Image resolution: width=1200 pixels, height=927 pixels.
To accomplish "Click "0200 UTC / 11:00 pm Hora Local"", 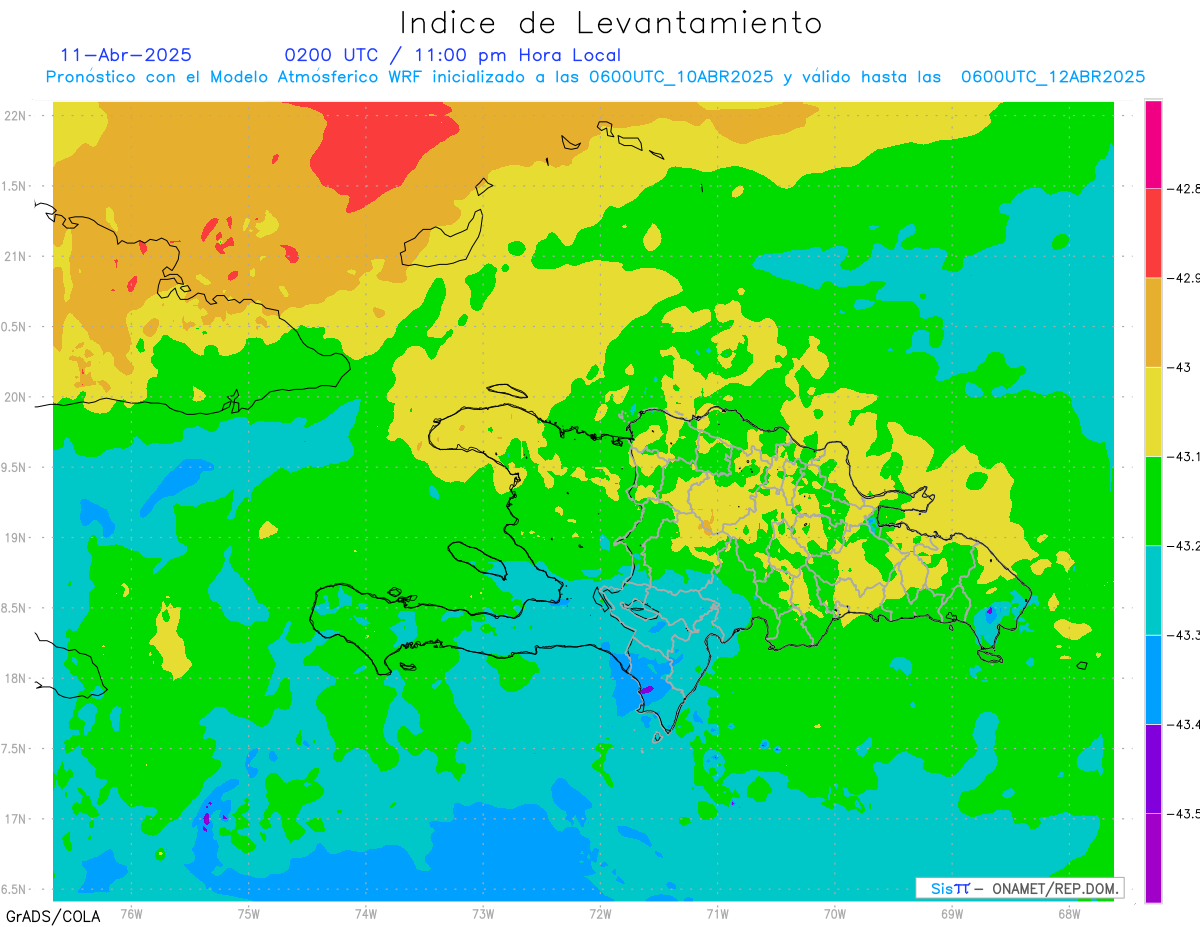I will (x=453, y=55).
